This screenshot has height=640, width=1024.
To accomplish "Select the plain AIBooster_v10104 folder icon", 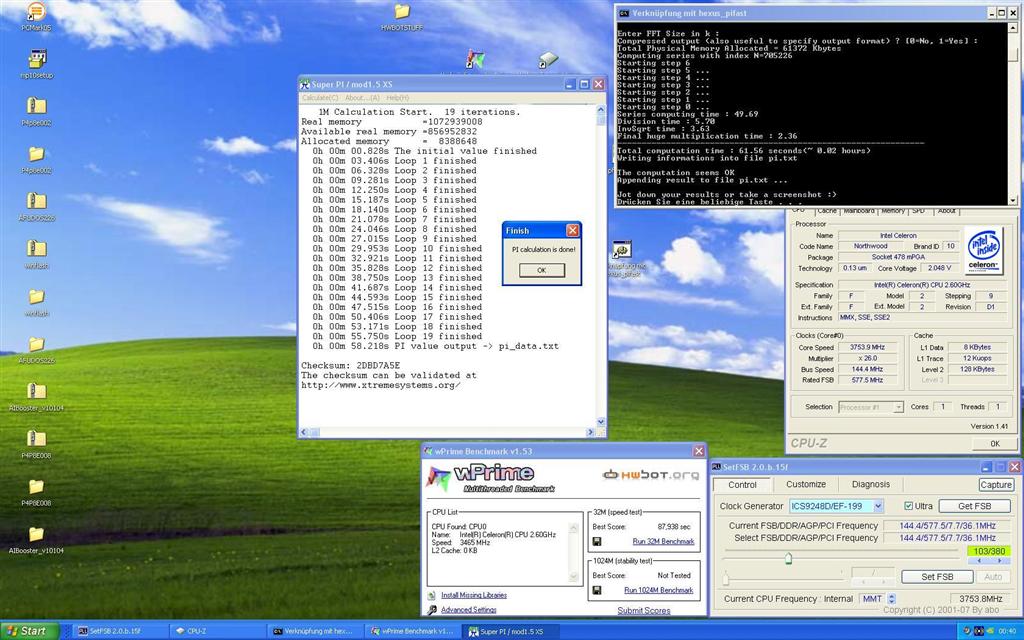I will [37, 534].
